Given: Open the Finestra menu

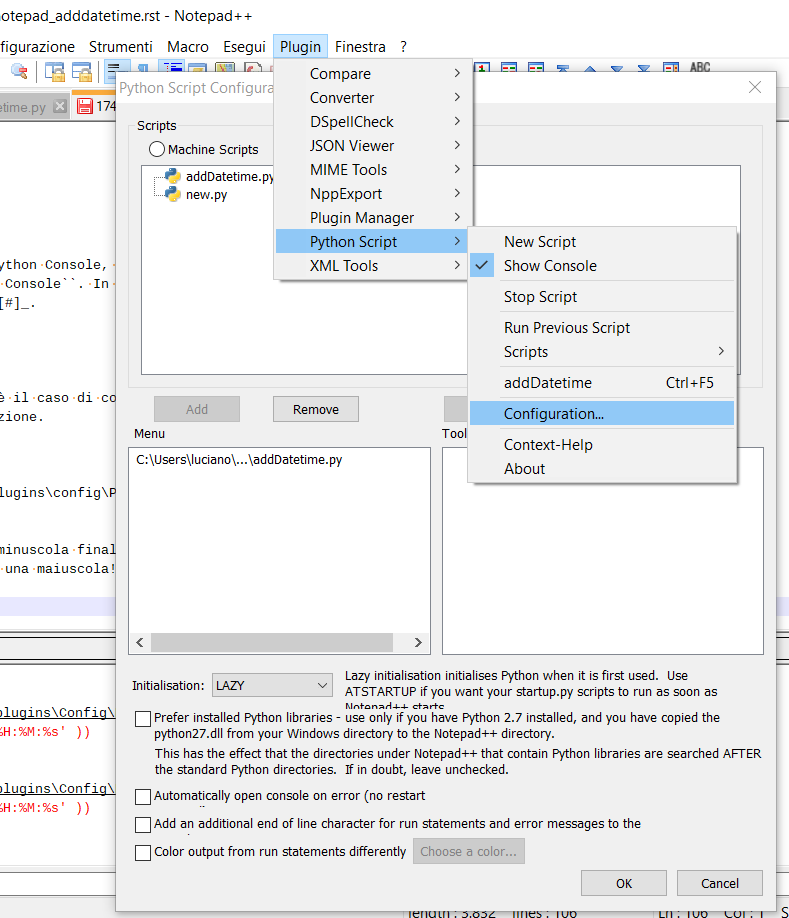Looking at the screenshot, I should 360,47.
